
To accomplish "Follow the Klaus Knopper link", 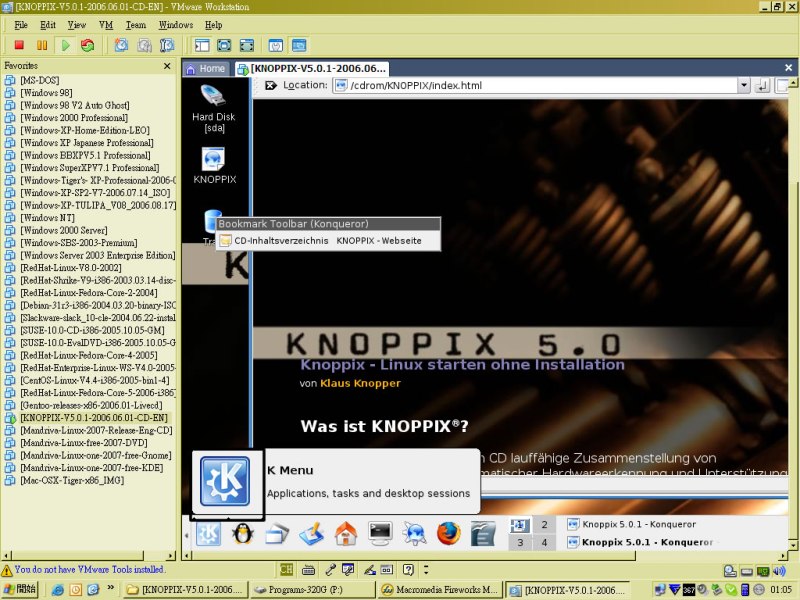I will 360,383.
